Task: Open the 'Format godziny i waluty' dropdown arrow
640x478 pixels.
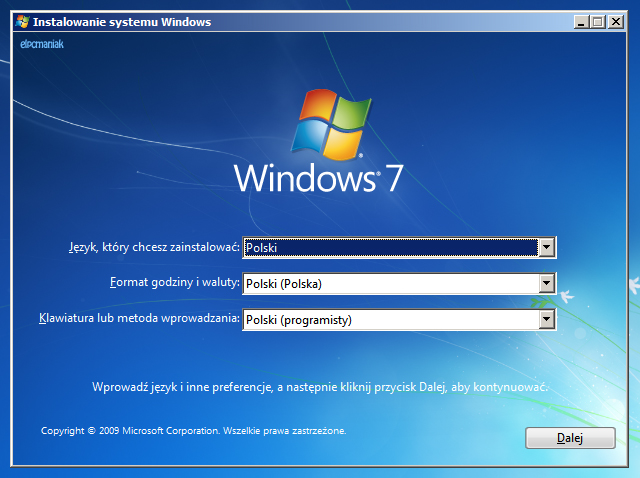Action: click(546, 283)
